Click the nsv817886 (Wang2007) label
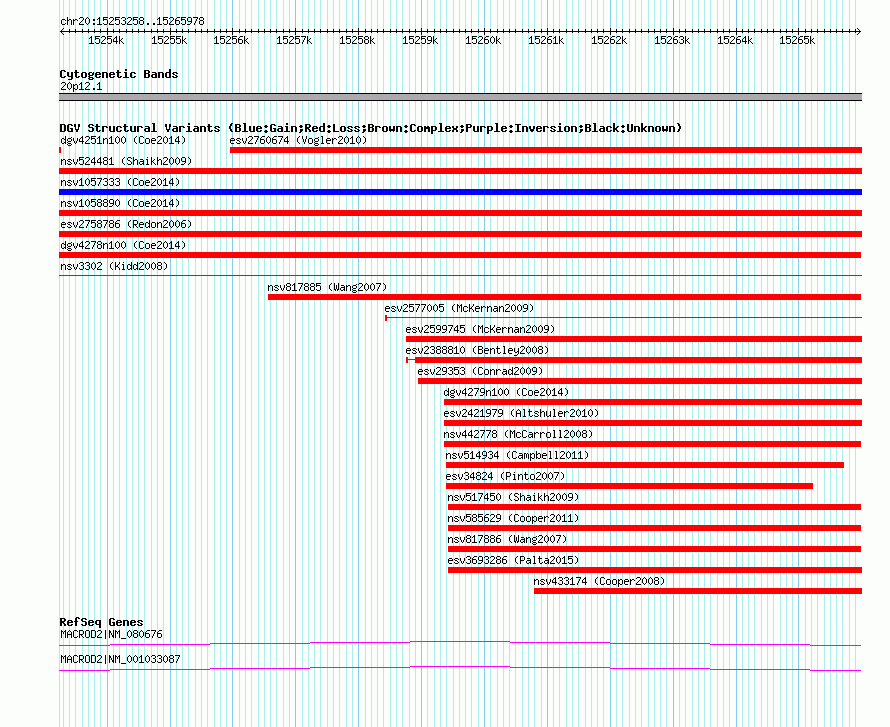The width and height of the screenshot is (890, 727). click(x=507, y=539)
